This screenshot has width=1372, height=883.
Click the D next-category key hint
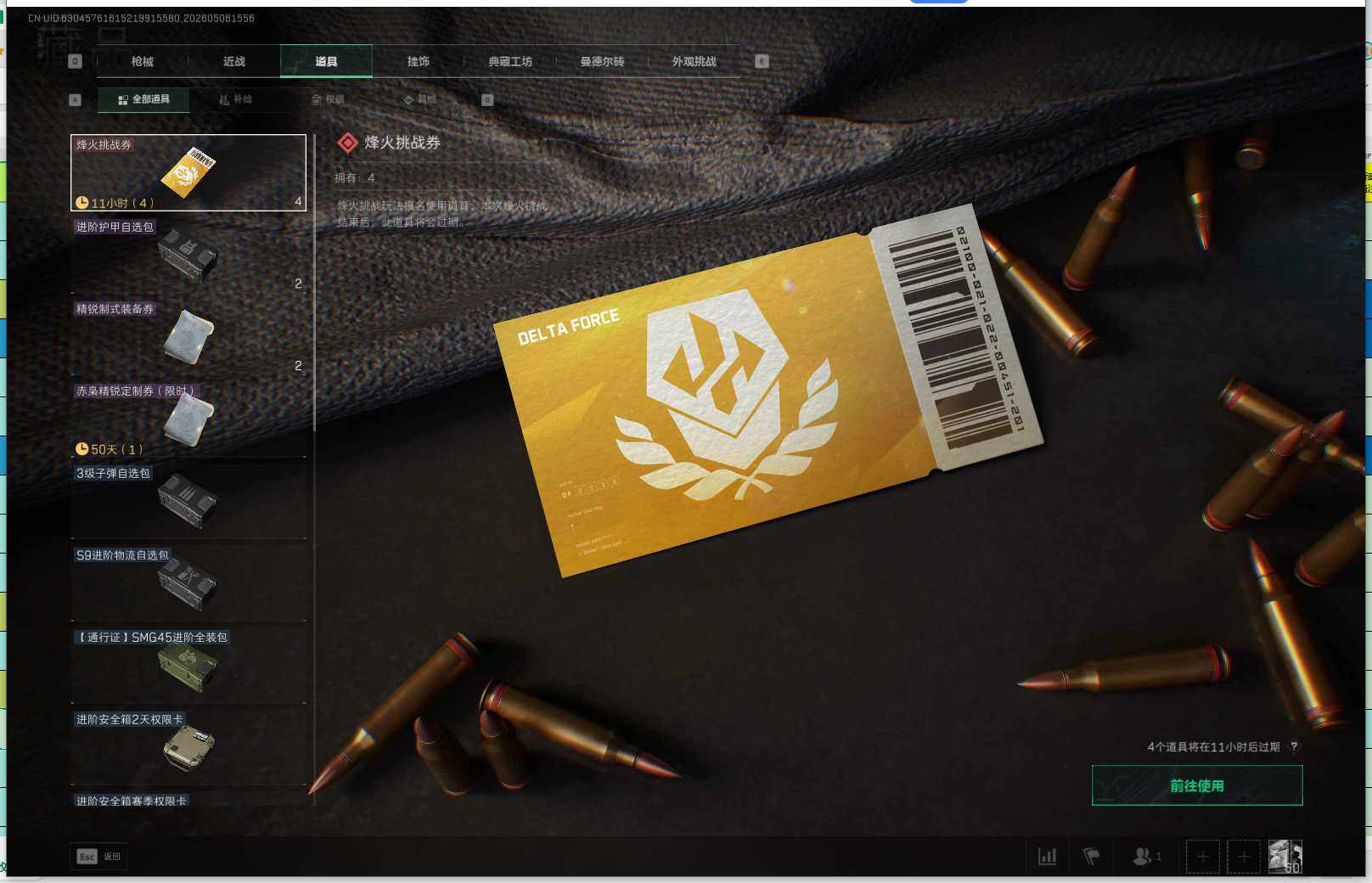coord(487,99)
